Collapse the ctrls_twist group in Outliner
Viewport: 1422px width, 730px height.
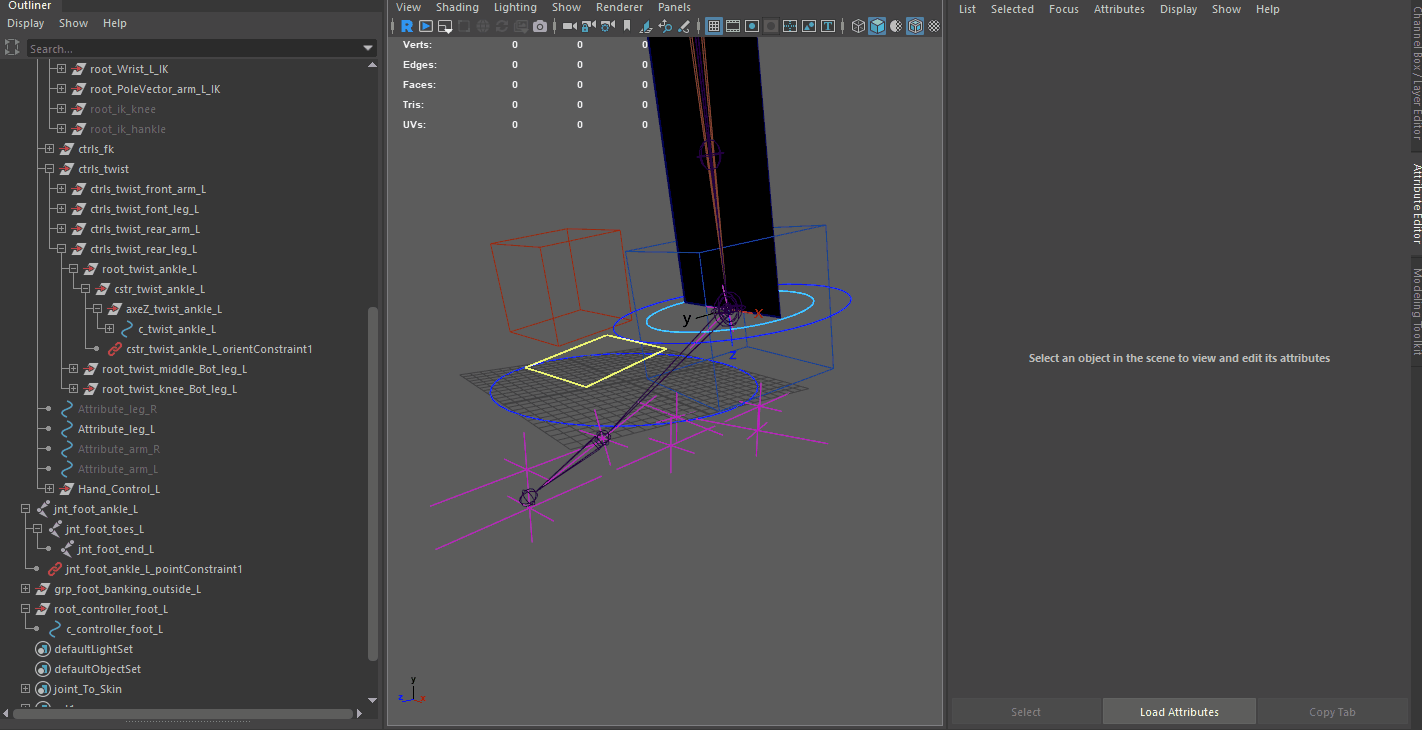47,168
